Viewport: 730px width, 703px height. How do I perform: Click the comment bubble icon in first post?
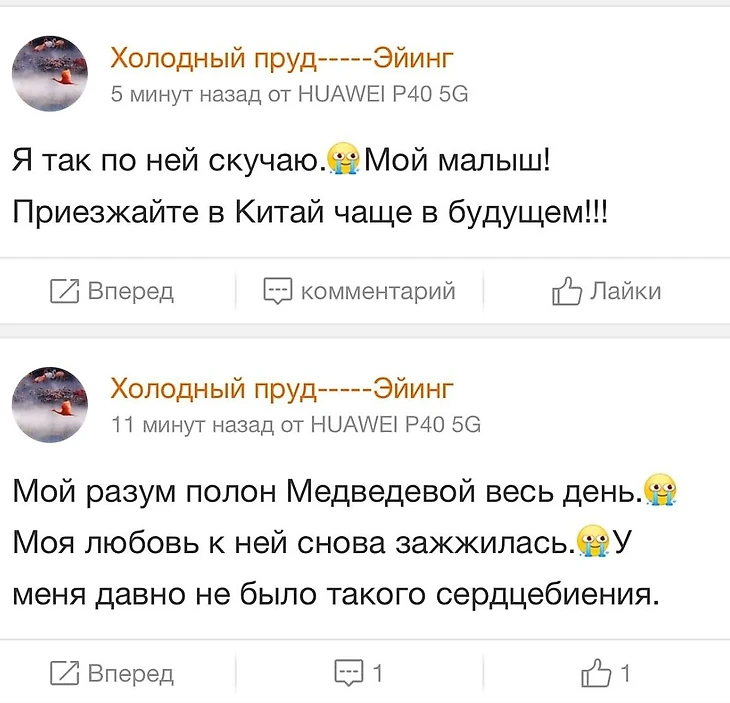point(277,291)
